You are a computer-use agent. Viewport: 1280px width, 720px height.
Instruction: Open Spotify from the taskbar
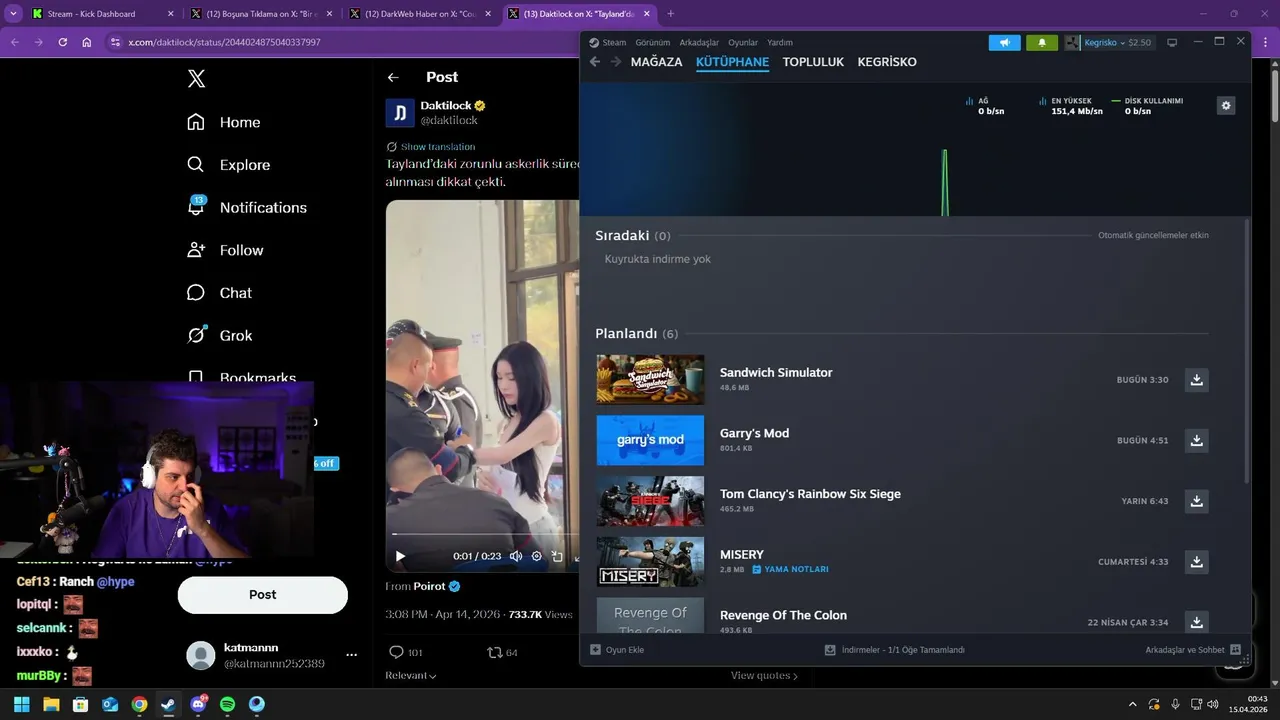pos(227,704)
